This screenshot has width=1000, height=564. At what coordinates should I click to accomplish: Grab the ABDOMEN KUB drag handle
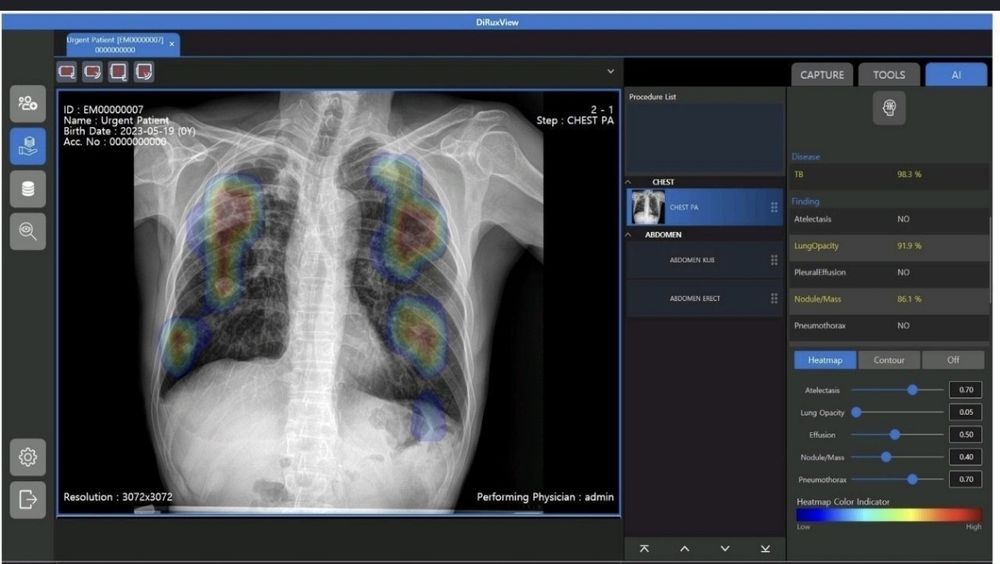774,260
